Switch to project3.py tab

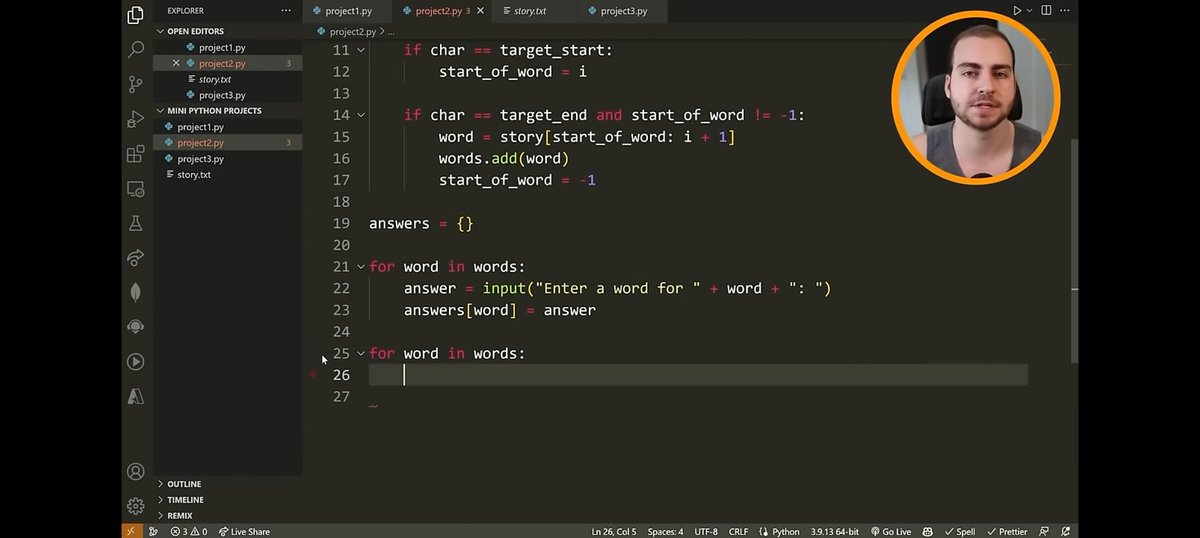[622, 11]
